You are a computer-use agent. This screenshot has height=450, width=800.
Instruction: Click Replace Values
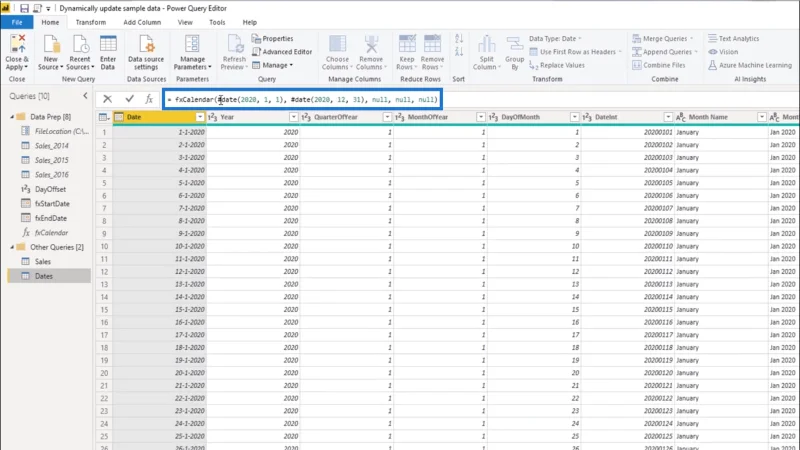coord(557,65)
